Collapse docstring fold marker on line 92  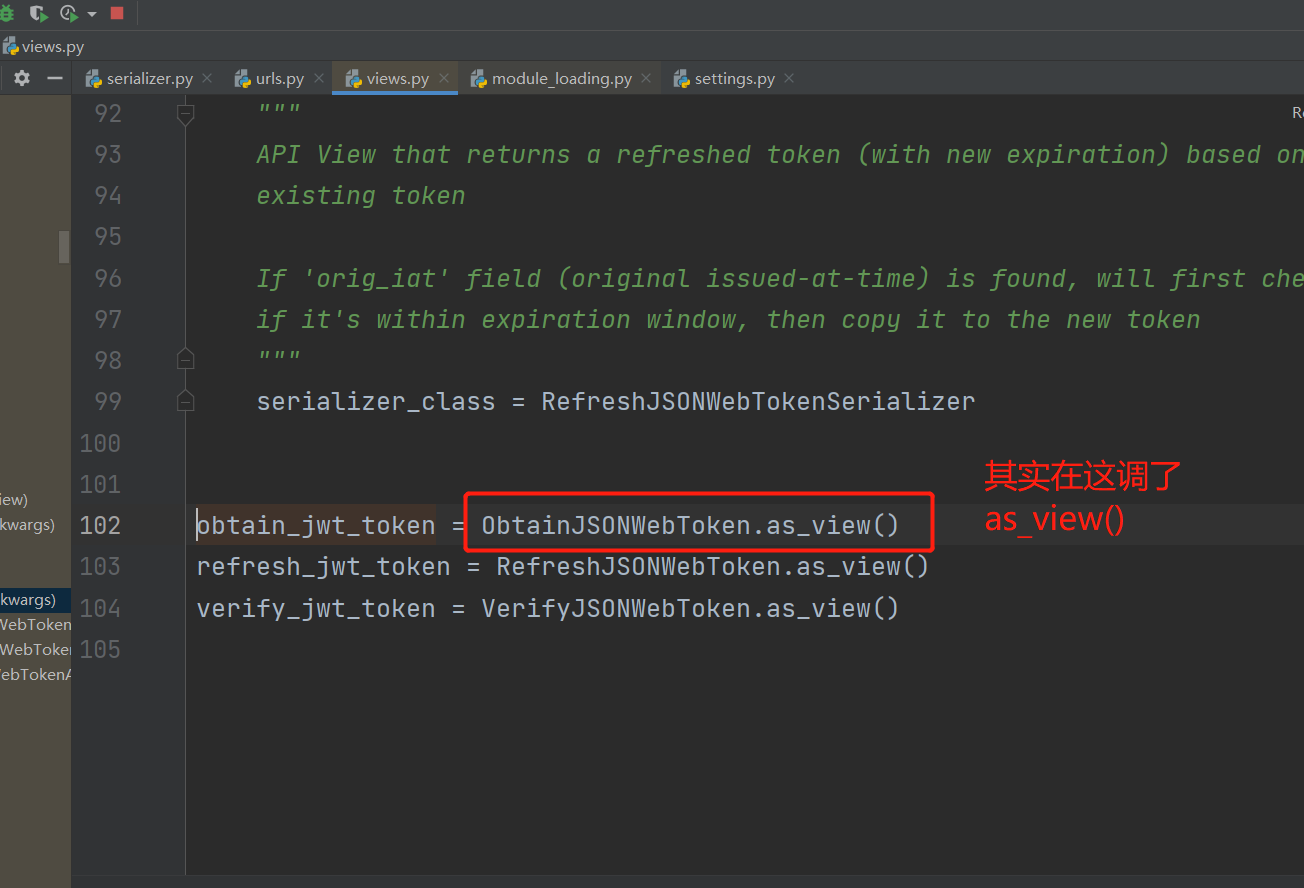[x=185, y=113]
